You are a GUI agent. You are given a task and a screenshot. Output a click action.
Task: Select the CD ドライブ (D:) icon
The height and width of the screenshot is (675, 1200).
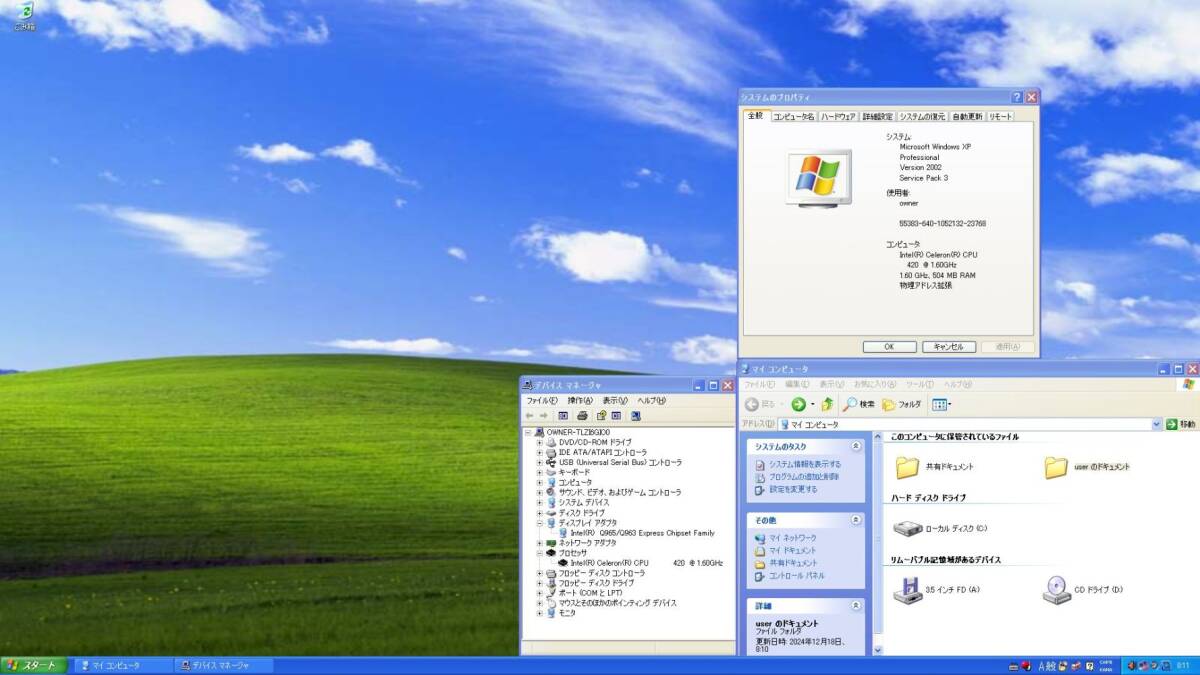pos(1056,590)
